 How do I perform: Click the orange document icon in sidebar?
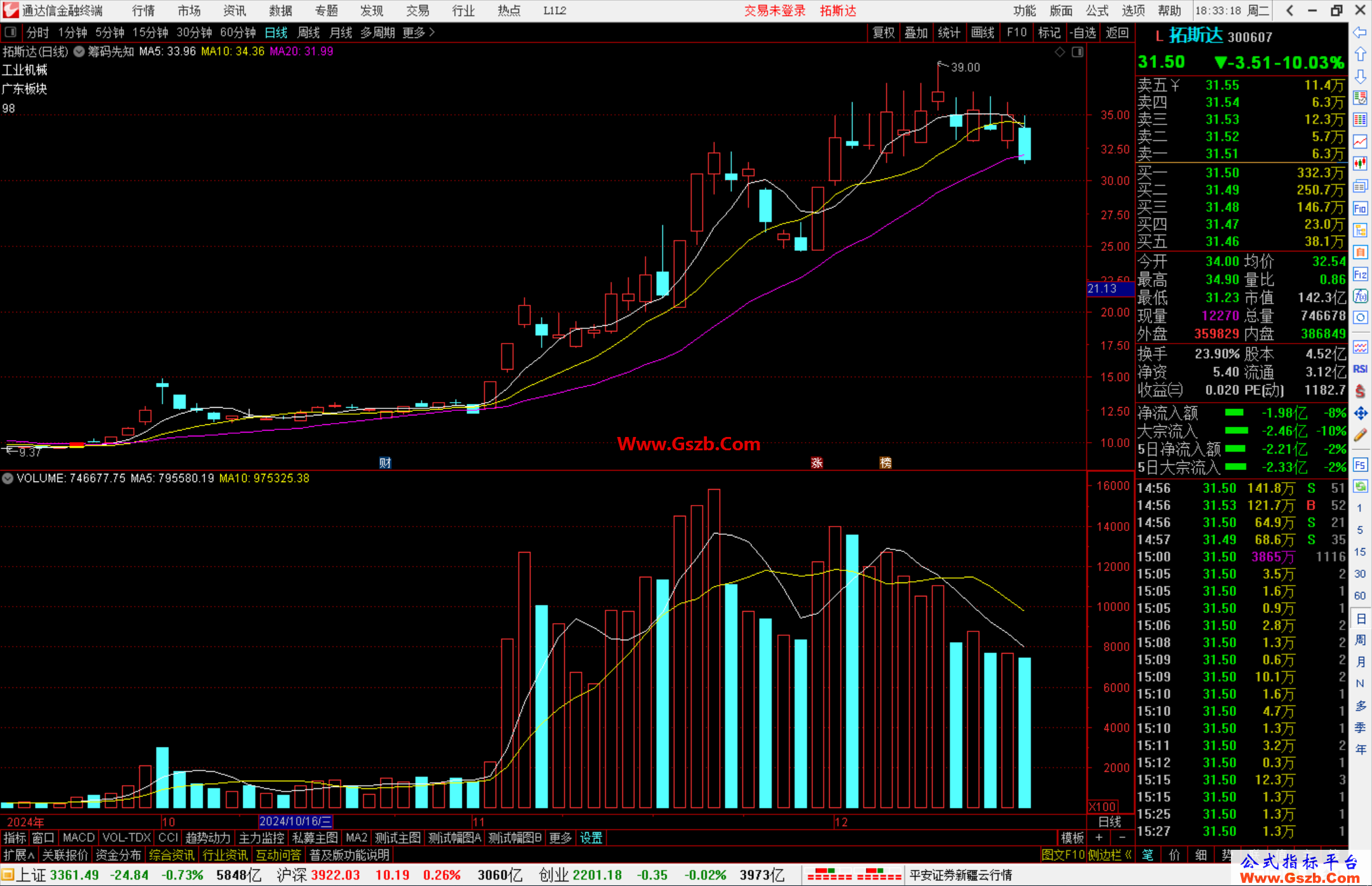[x=1360, y=252]
